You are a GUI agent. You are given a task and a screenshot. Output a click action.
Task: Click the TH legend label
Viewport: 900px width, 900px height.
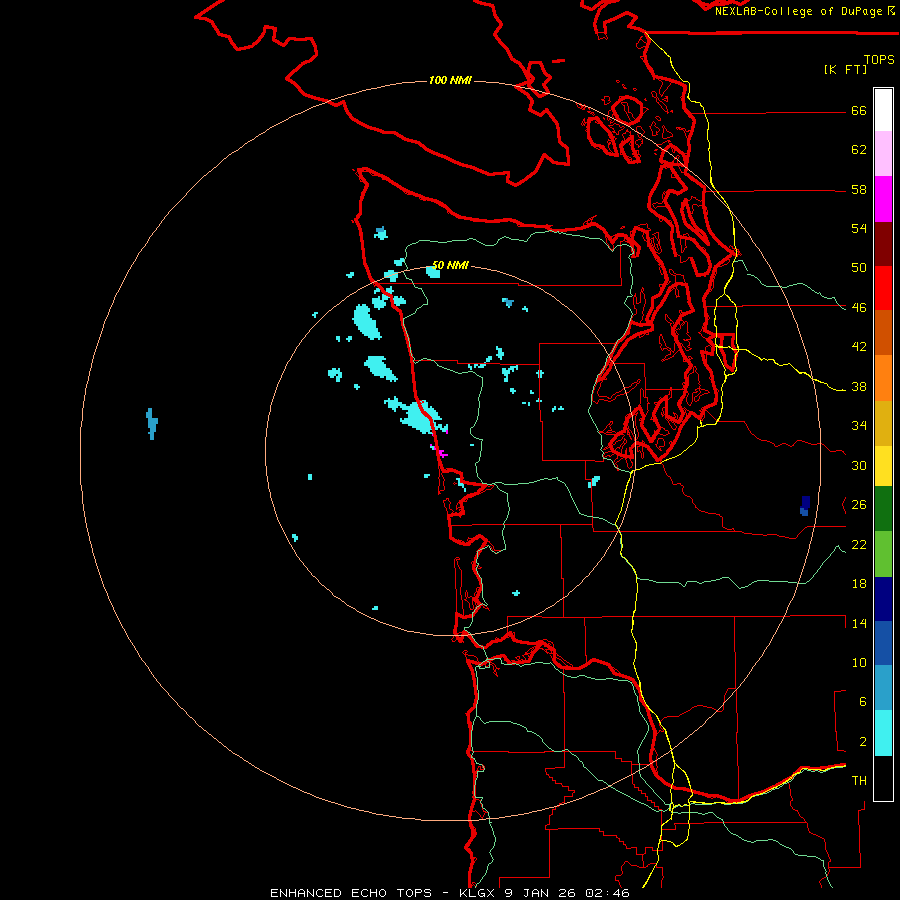tap(859, 781)
